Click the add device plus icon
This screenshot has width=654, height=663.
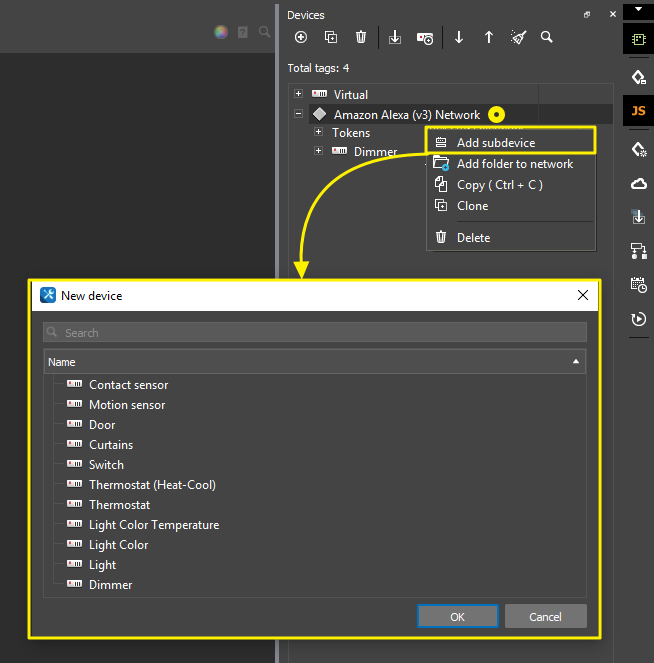[301, 37]
